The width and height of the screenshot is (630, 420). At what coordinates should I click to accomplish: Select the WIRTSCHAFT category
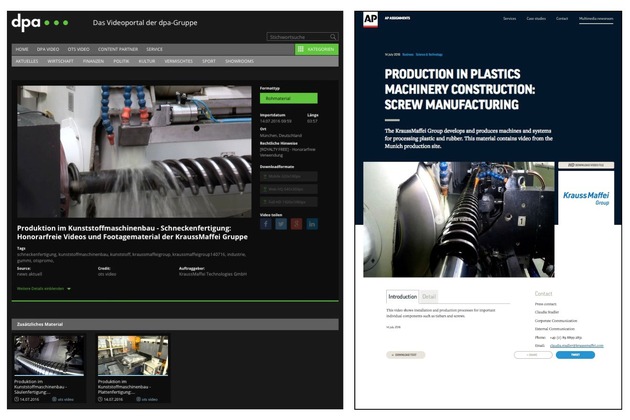tap(60, 61)
